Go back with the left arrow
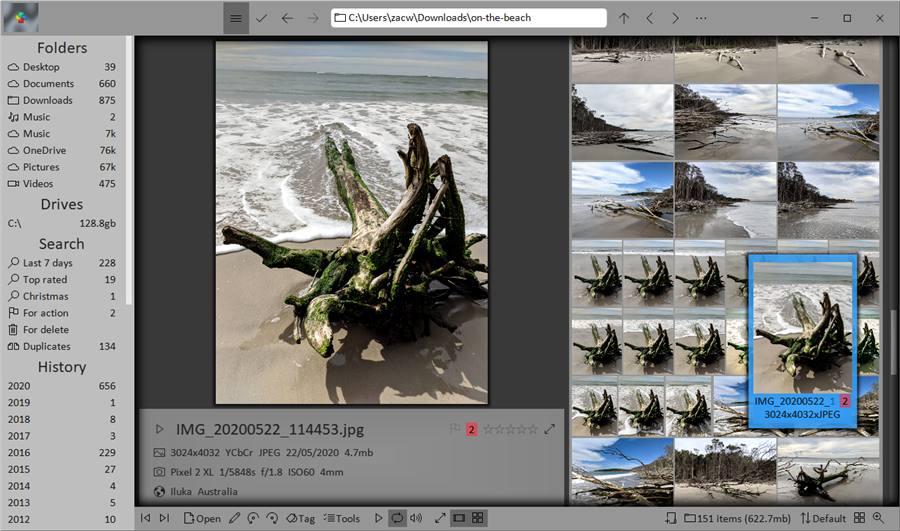Screen dimensions: 900x531 click(287, 18)
